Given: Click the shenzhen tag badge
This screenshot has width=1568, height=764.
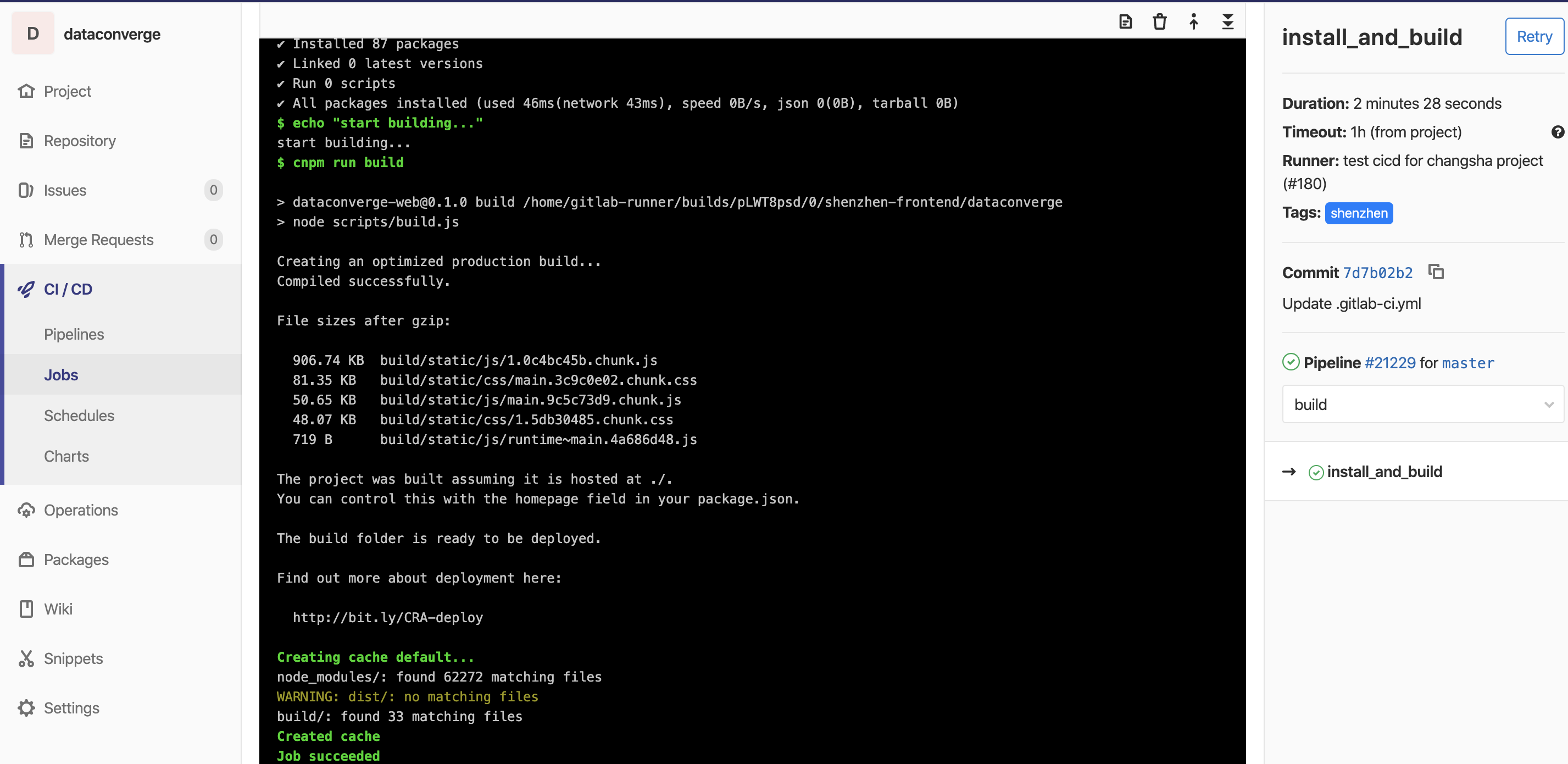Looking at the screenshot, I should (1359, 213).
